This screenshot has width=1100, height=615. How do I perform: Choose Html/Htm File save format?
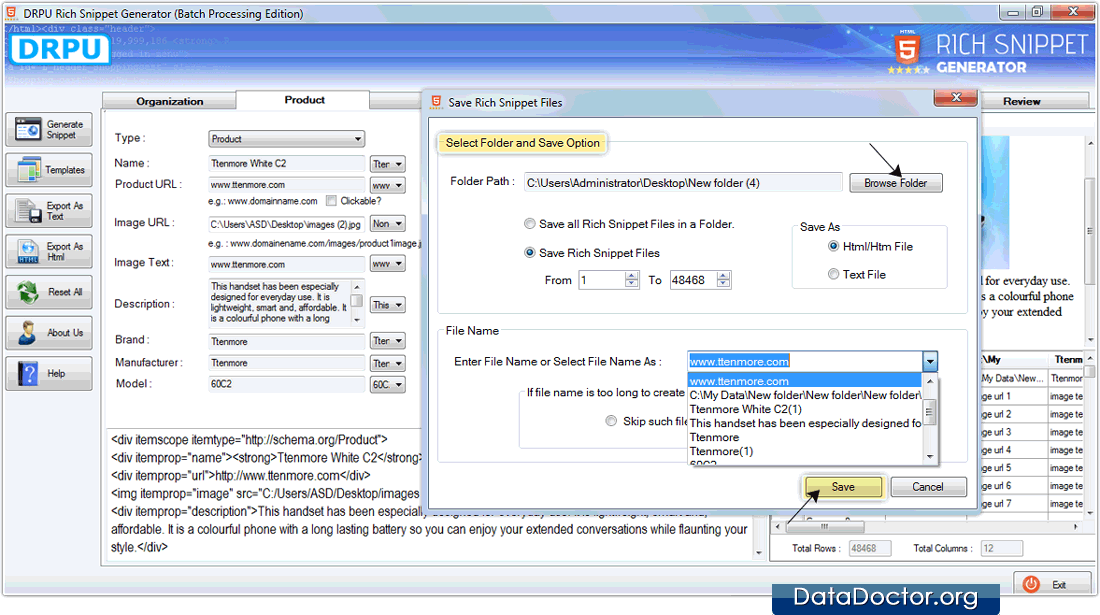coord(833,246)
